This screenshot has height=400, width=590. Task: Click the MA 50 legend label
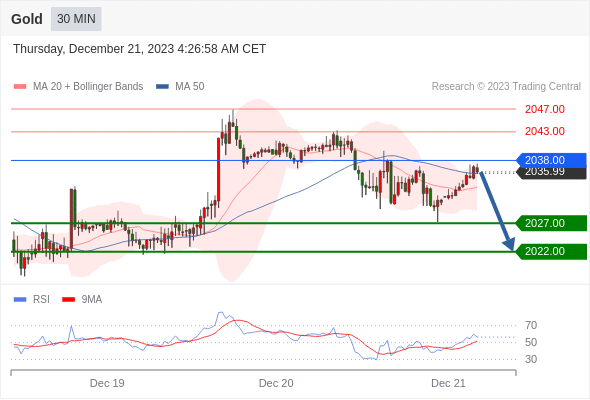[190, 87]
